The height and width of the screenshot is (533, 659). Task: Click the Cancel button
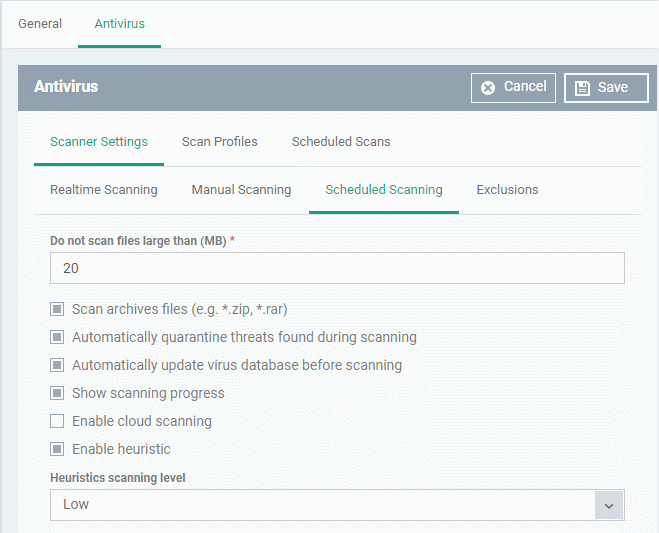(x=513, y=88)
